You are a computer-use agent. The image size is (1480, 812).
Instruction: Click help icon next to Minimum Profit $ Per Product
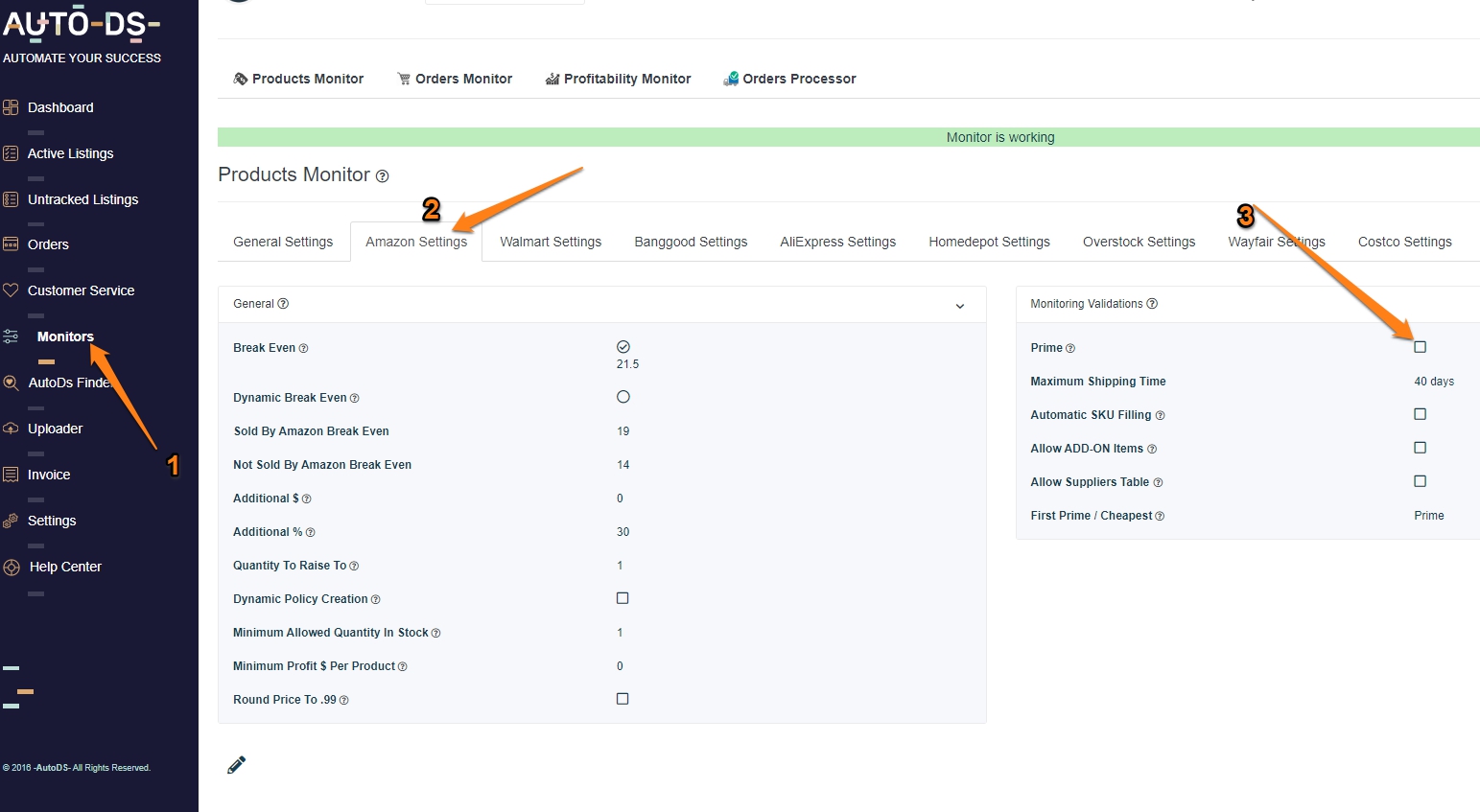click(402, 667)
